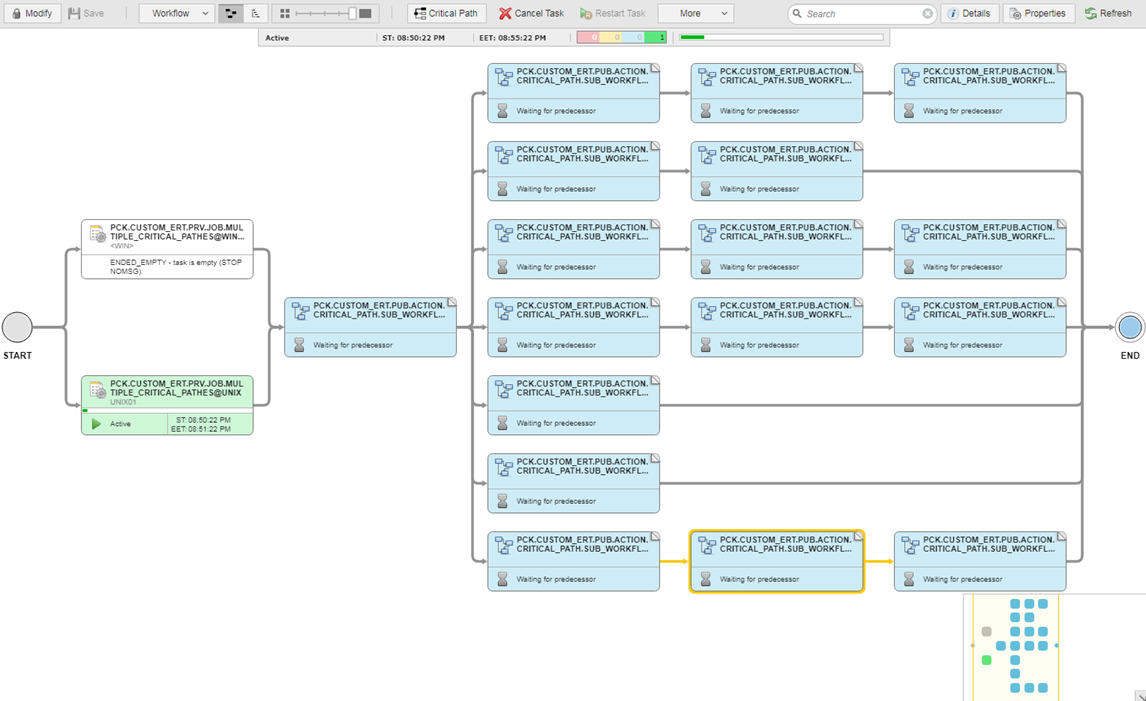1146x701 pixels.
Task: Open the More dropdown menu
Action: [x=696, y=13]
